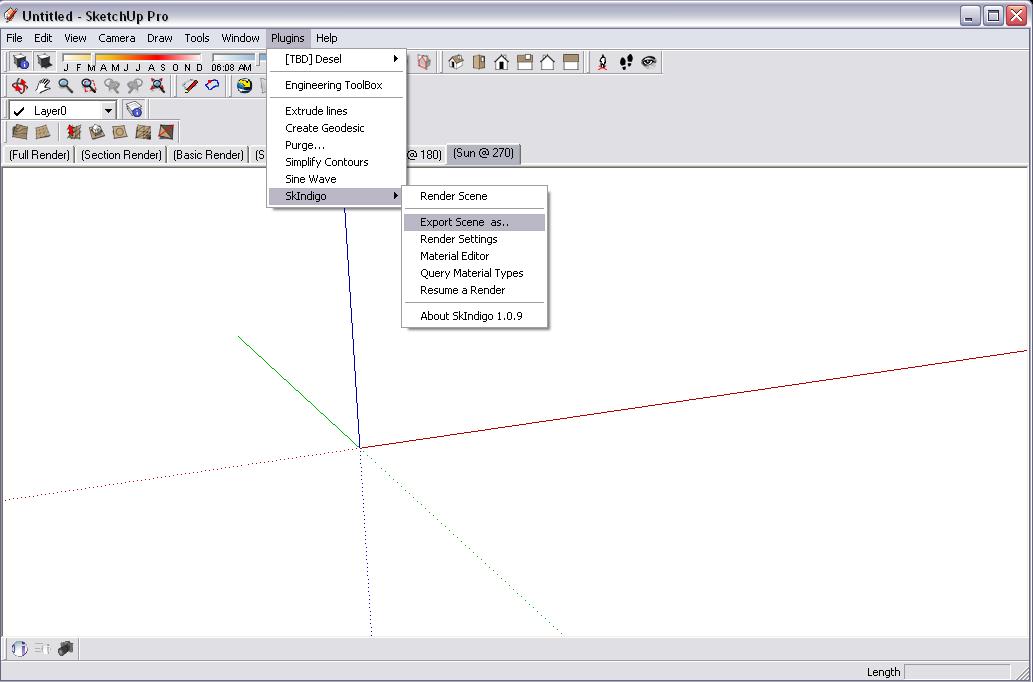Select the red pencil tool
1033x682 pixels.
[190, 85]
